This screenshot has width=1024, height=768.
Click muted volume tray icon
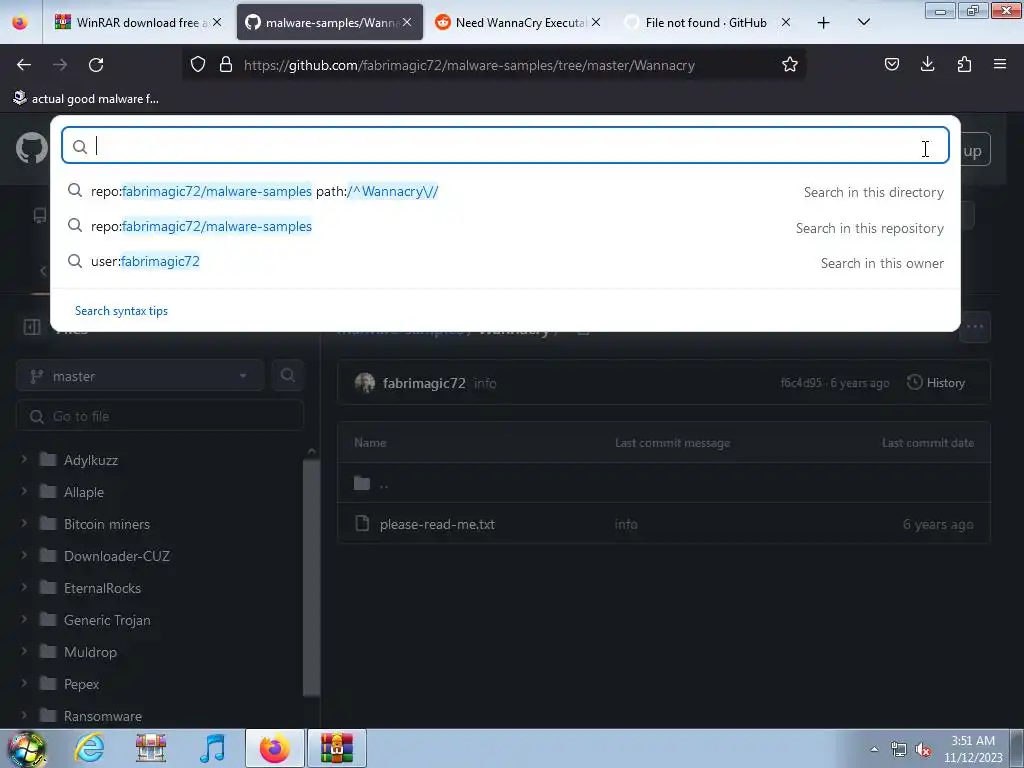point(923,750)
